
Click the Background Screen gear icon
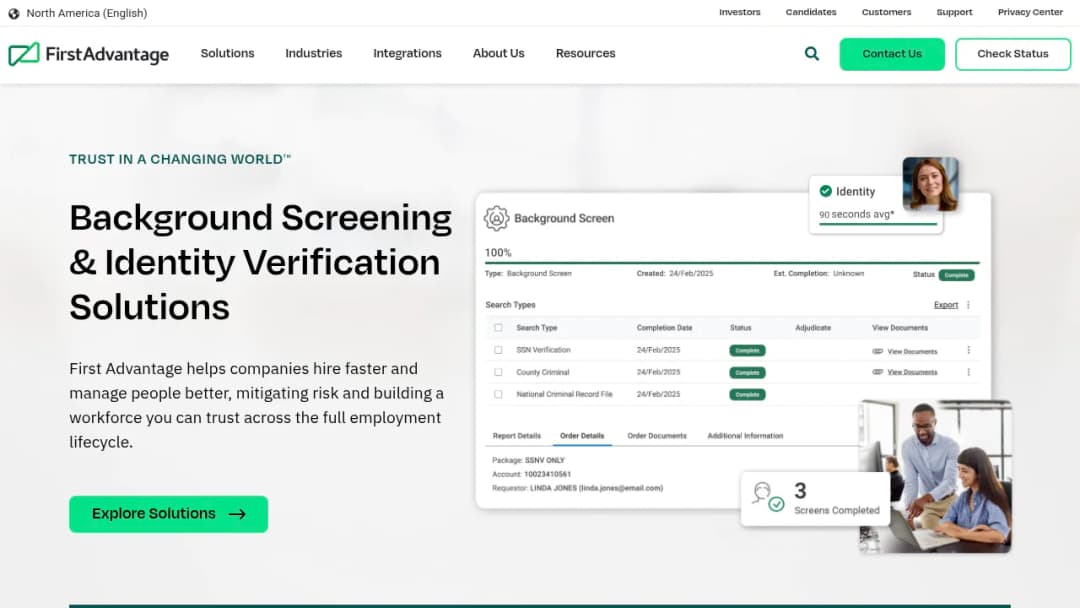point(496,218)
